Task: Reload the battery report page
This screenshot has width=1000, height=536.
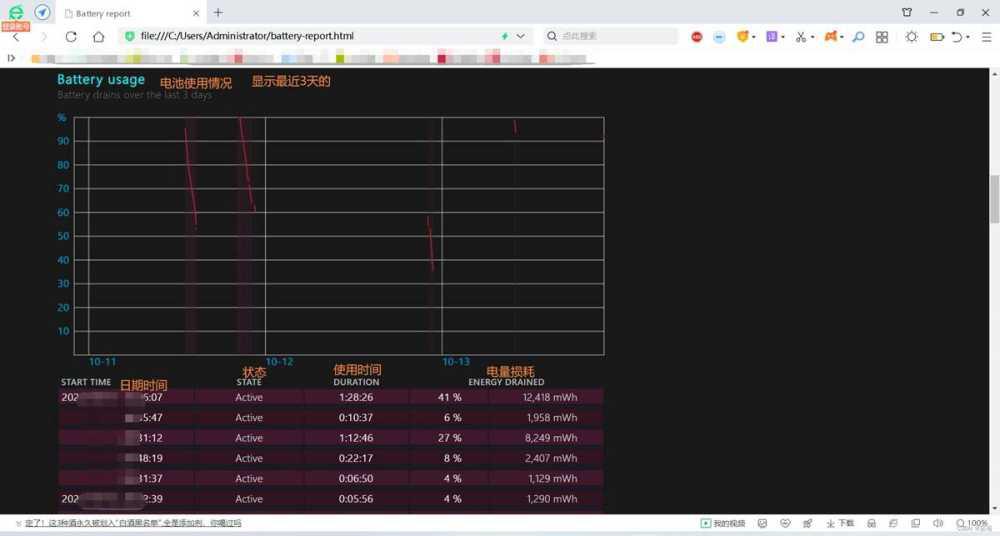Action: click(x=71, y=37)
